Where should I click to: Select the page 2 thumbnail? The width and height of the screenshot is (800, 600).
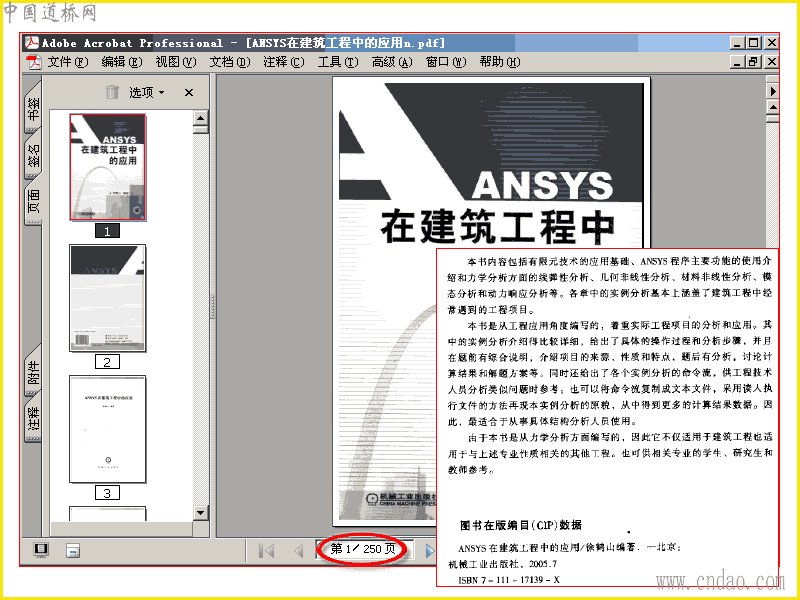pos(108,298)
